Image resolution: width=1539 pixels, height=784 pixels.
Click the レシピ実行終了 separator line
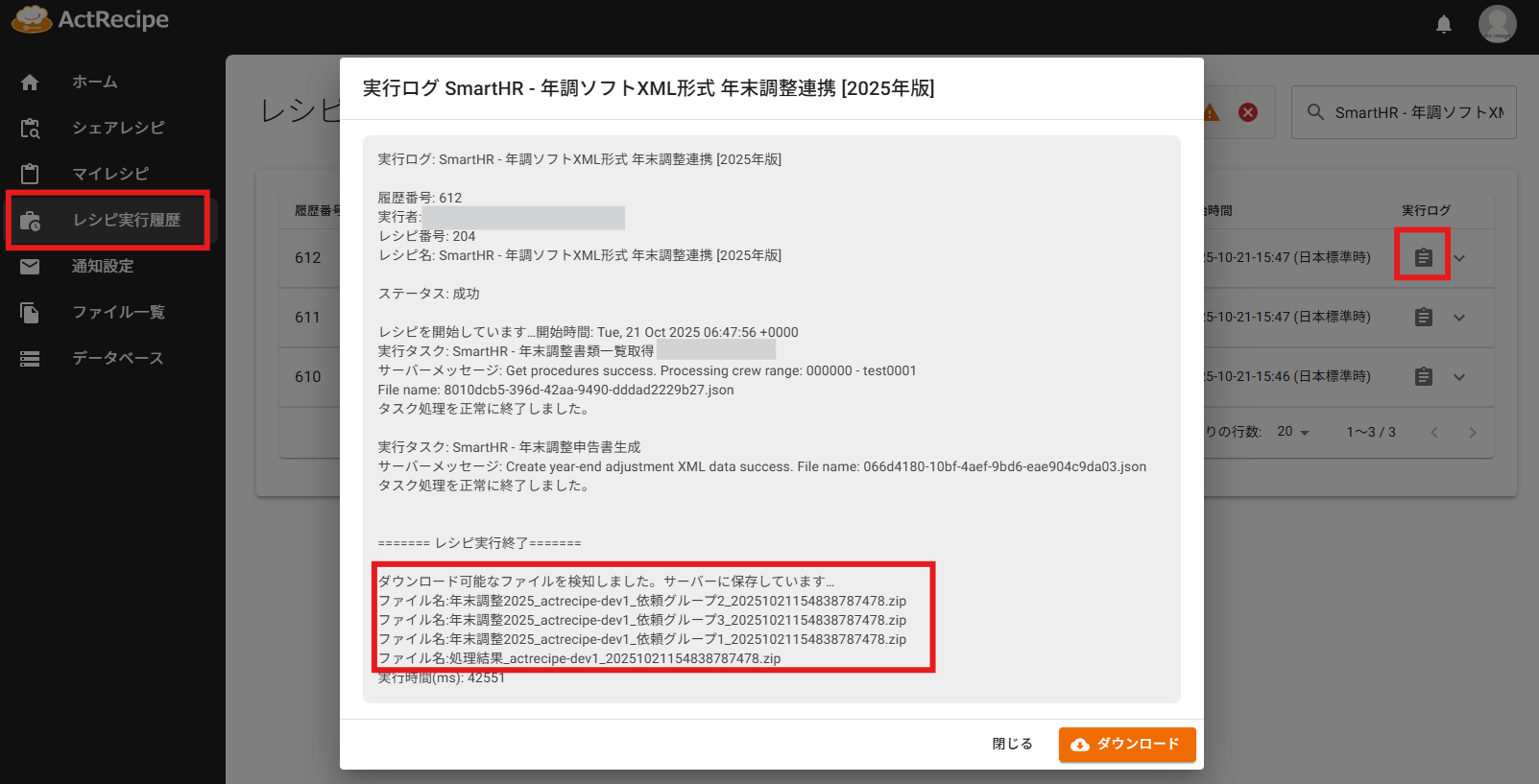pyautogui.click(x=479, y=543)
